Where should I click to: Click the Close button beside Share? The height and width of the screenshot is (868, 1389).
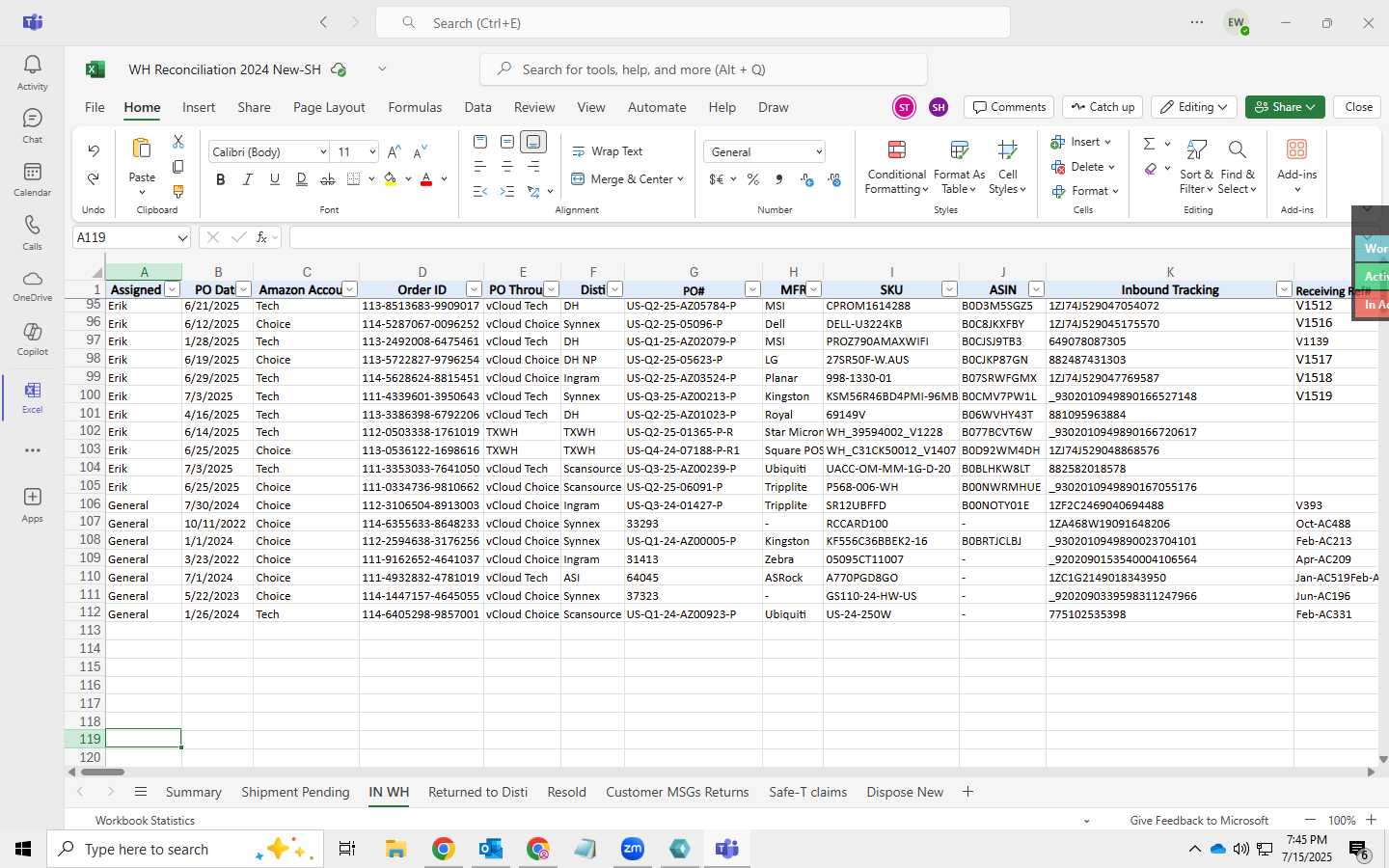coord(1358,107)
